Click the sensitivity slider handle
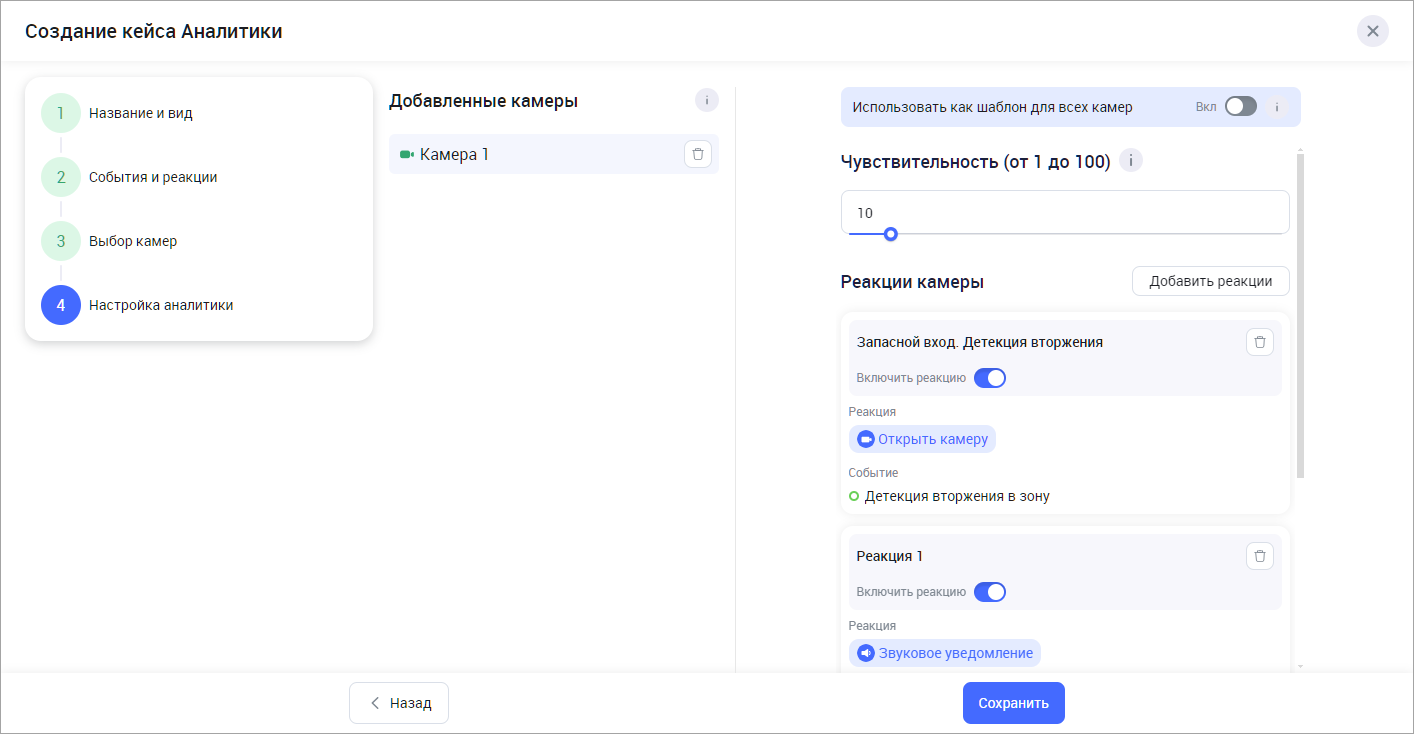The image size is (1414, 734). point(890,234)
